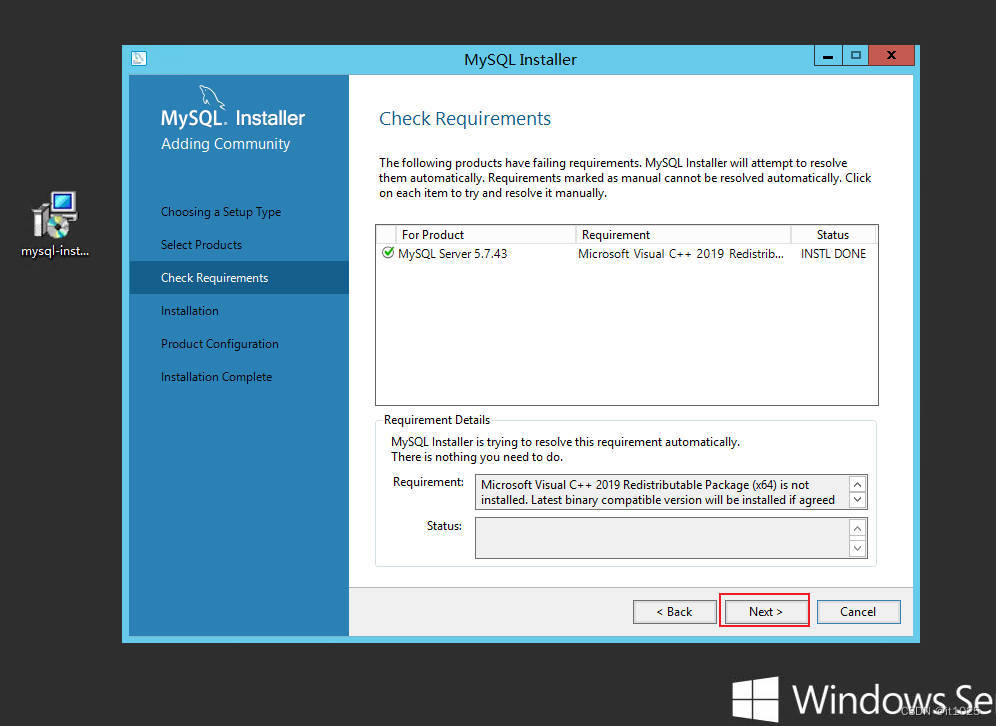Sort by the Requirement column header
996x726 pixels.
coord(683,234)
